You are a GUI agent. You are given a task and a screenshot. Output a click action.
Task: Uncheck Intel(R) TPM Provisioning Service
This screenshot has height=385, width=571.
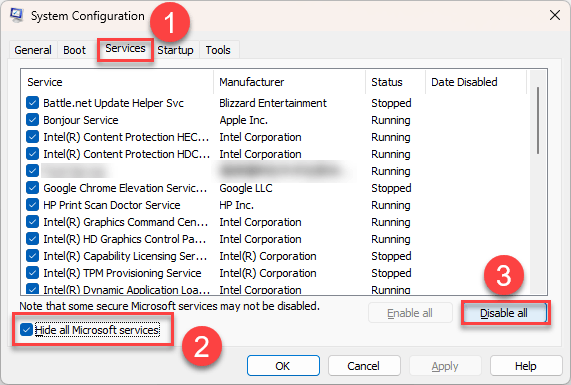[32, 273]
